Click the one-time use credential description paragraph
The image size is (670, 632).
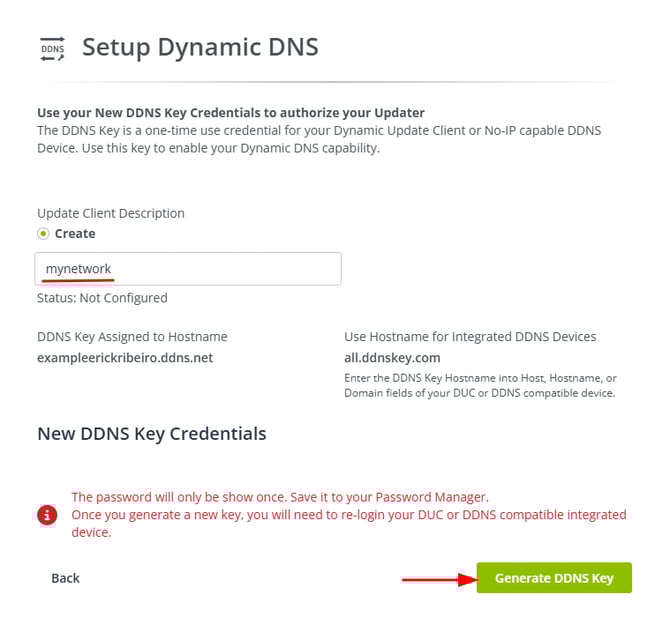pyautogui.click(x=319, y=140)
